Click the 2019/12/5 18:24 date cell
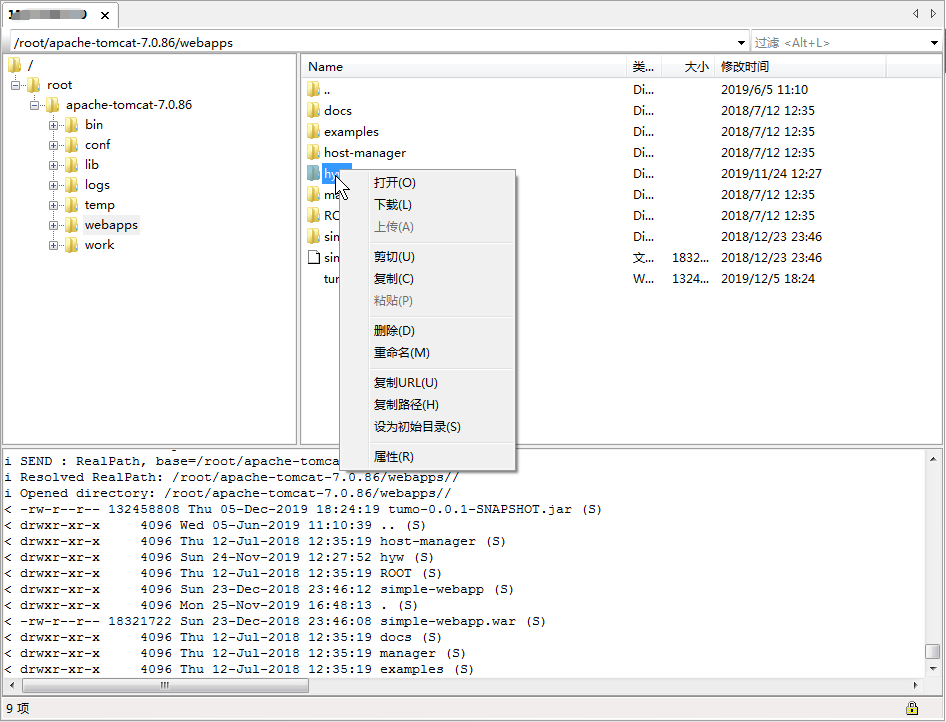The width and height of the screenshot is (946, 722). [x=767, y=279]
